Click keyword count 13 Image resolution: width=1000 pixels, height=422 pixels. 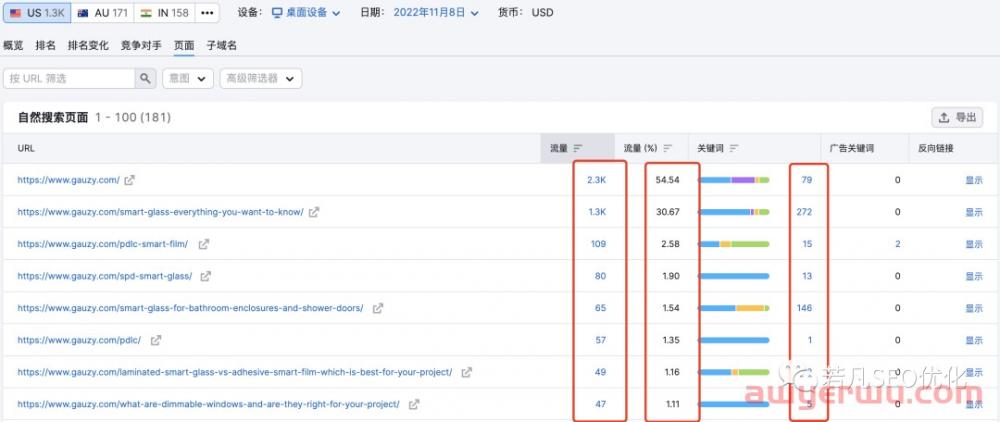point(807,276)
